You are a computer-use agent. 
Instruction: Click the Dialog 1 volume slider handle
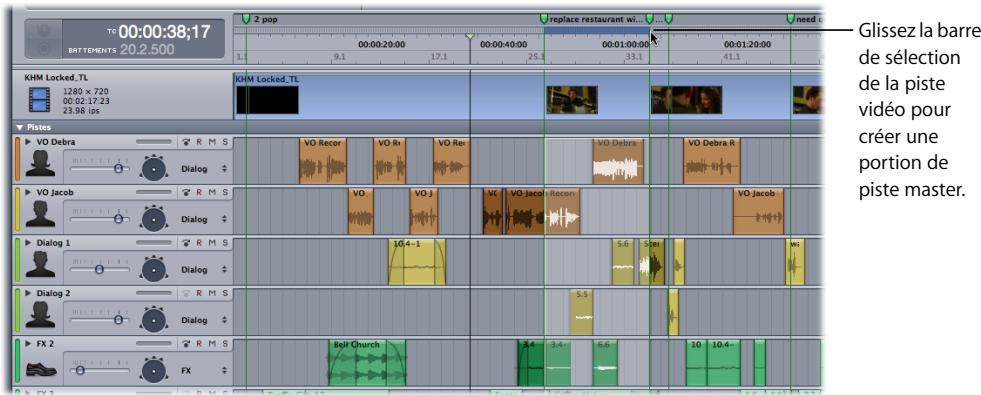[98, 269]
